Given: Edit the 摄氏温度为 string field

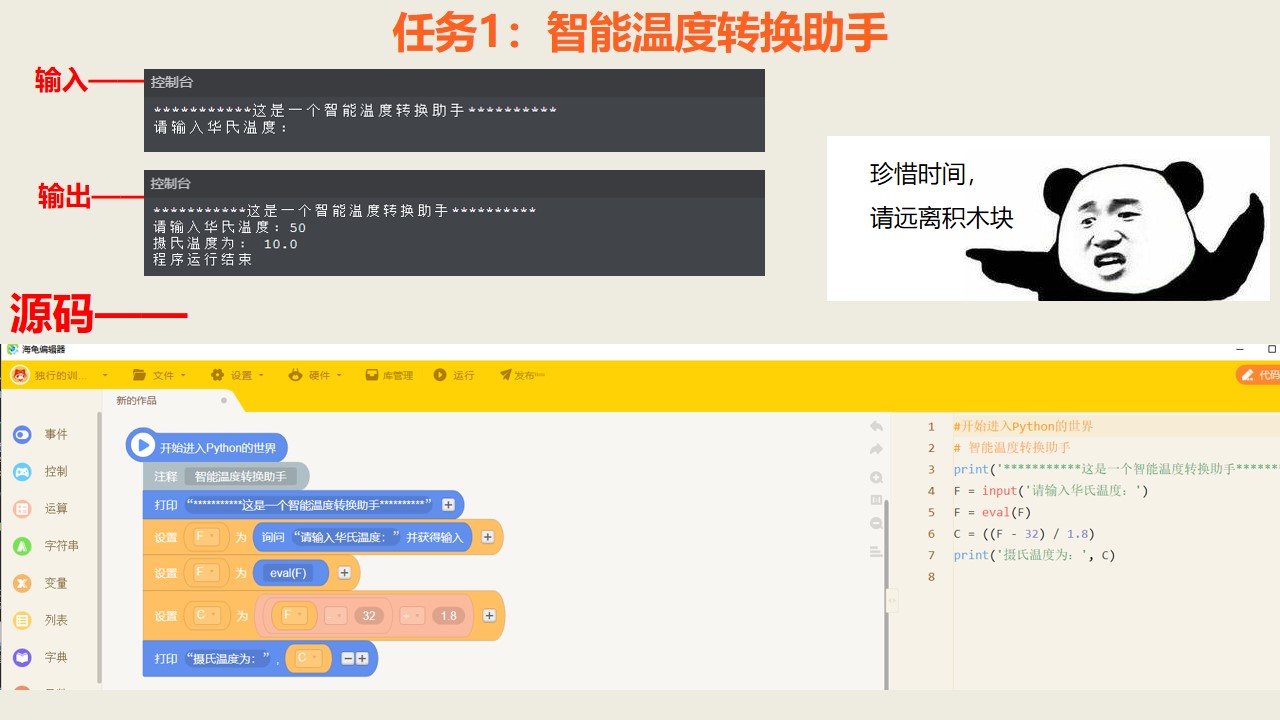Looking at the screenshot, I should (x=230, y=659).
